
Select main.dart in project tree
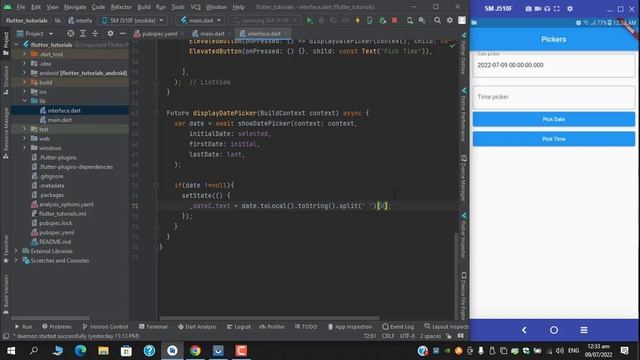click(x=59, y=120)
